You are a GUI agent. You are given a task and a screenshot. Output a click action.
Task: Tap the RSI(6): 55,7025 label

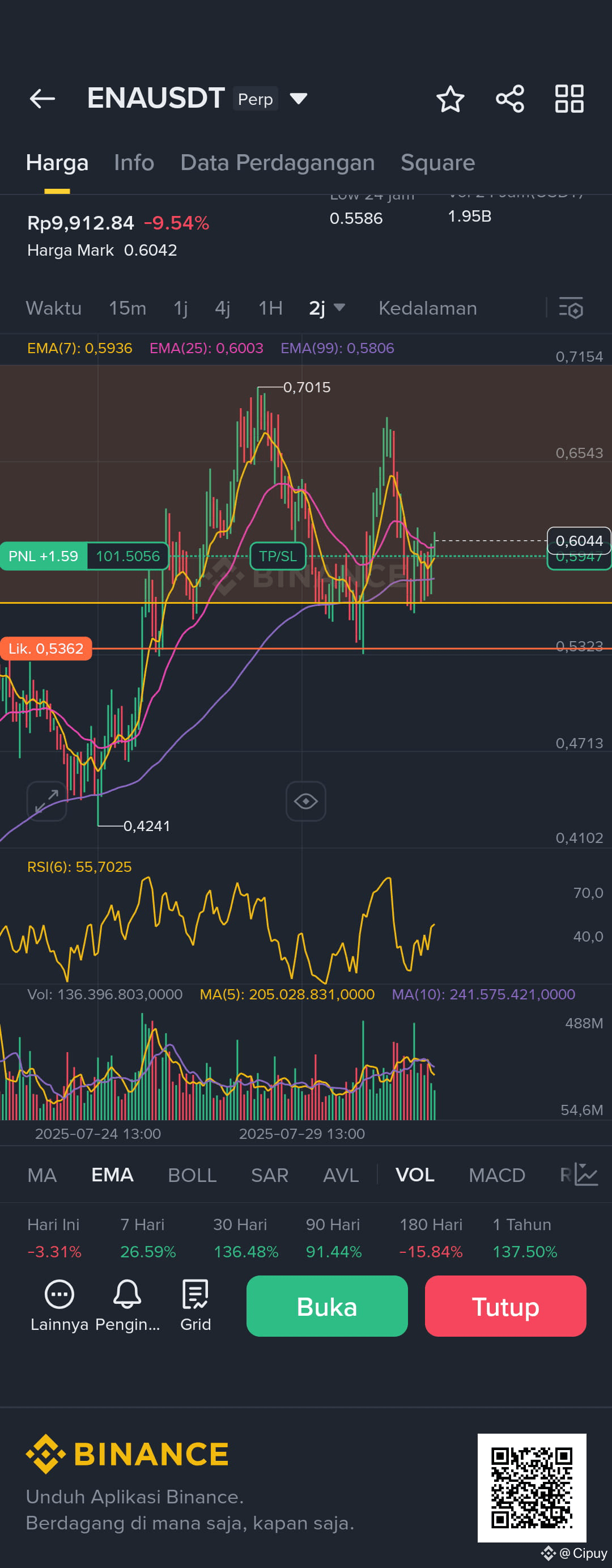(79, 866)
